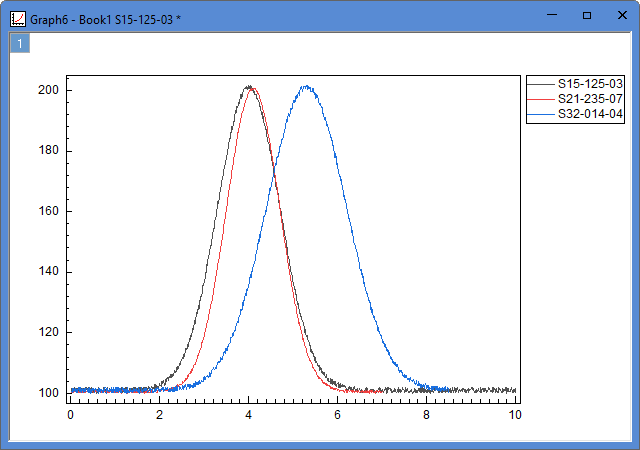Viewport: 640px width, 450px height.
Task: Minimize the Graph6 window
Action: [552, 15]
